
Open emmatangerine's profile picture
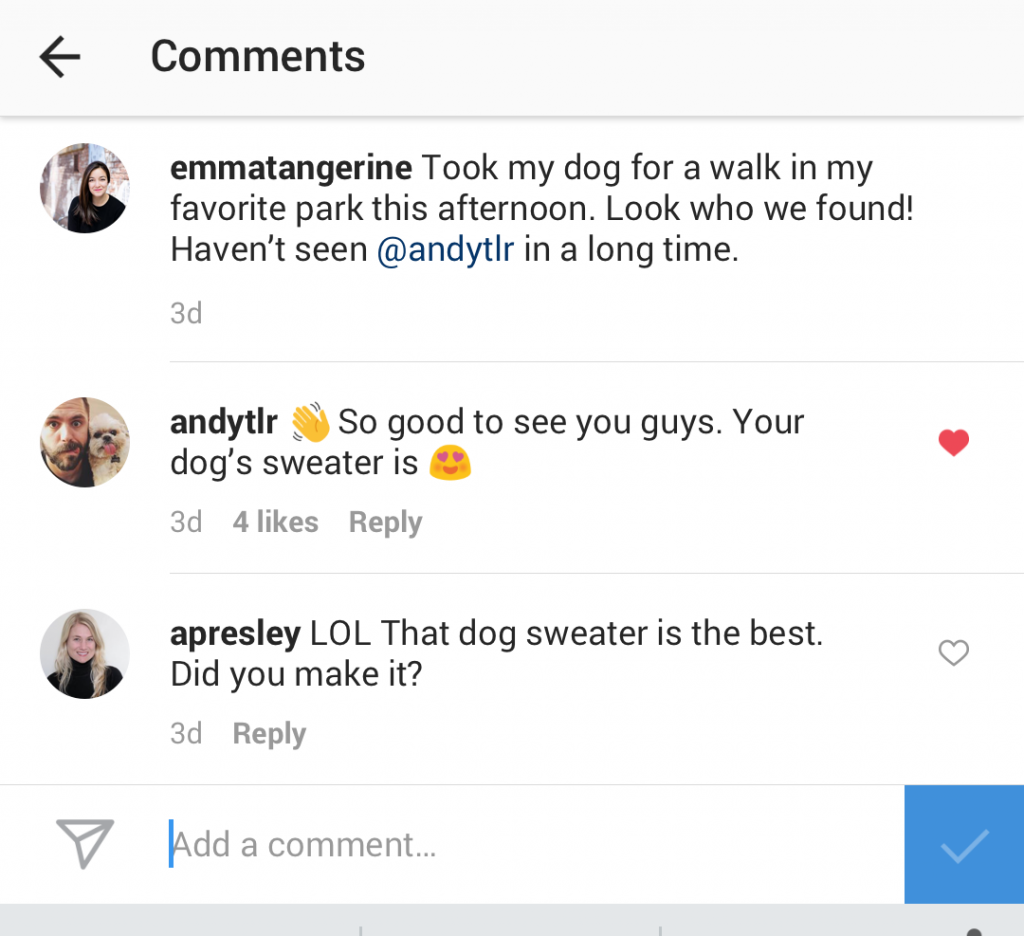85,188
